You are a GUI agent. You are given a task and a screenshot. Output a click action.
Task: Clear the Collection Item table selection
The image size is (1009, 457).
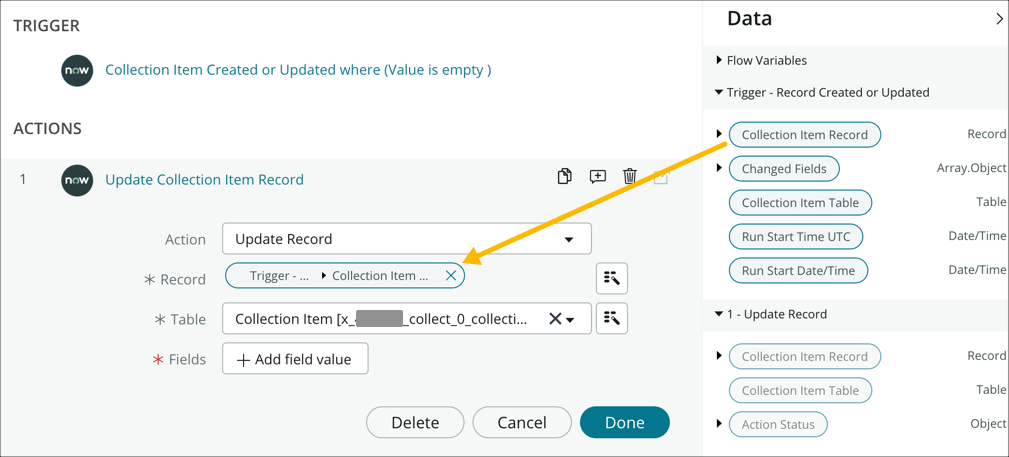point(555,319)
